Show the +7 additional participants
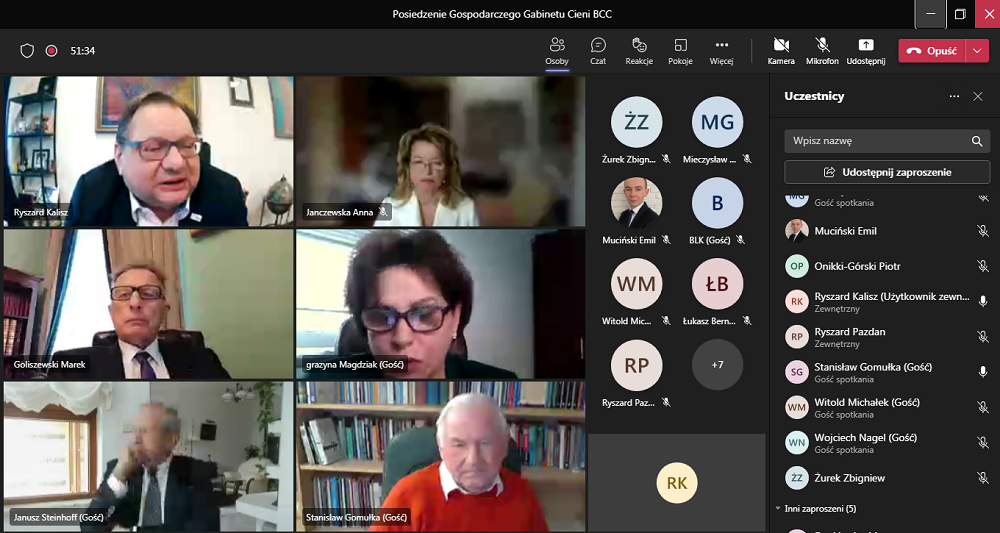The image size is (1000, 533). tap(717, 365)
